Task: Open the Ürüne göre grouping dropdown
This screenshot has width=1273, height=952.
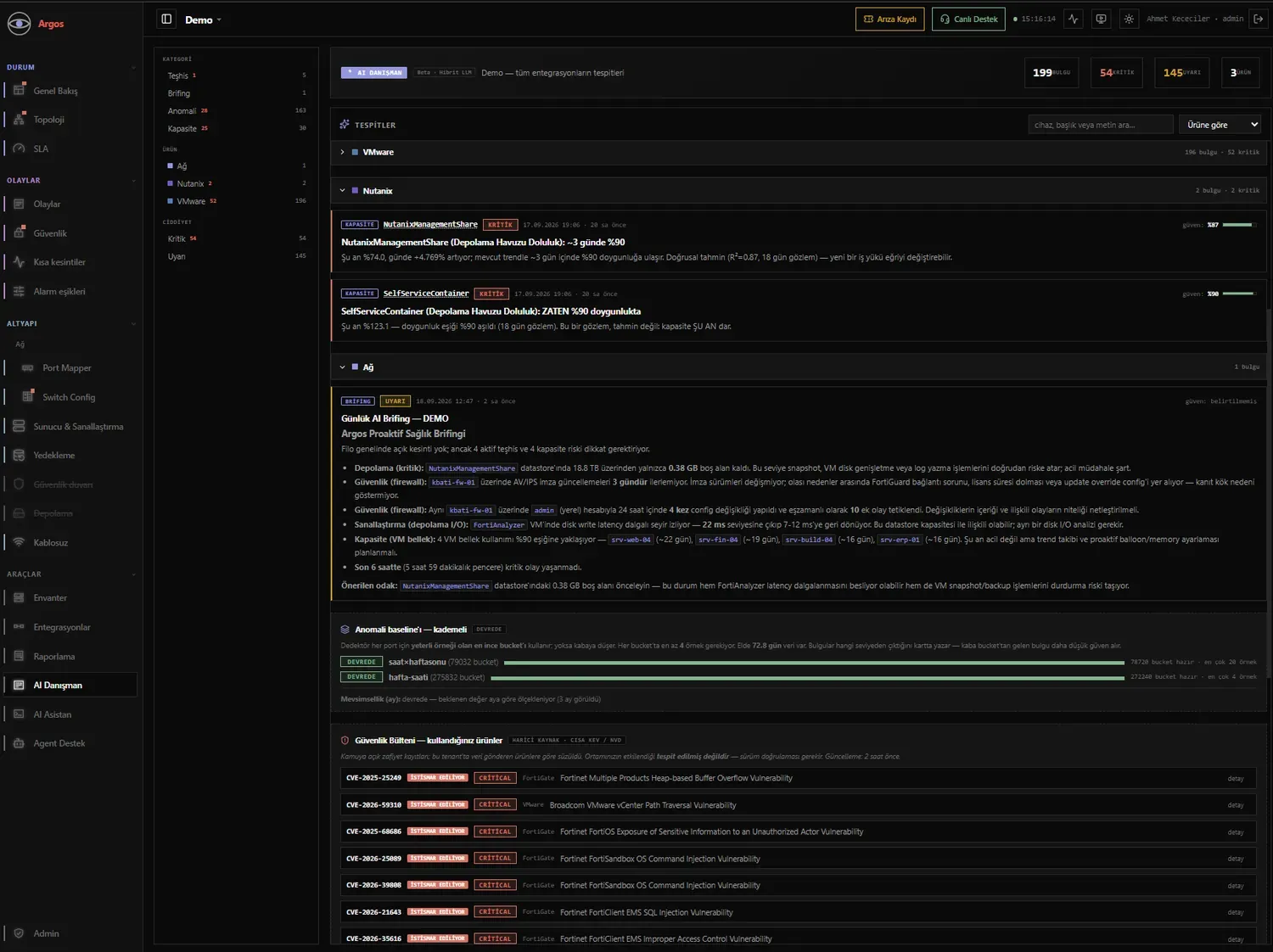Action: click(x=1220, y=125)
